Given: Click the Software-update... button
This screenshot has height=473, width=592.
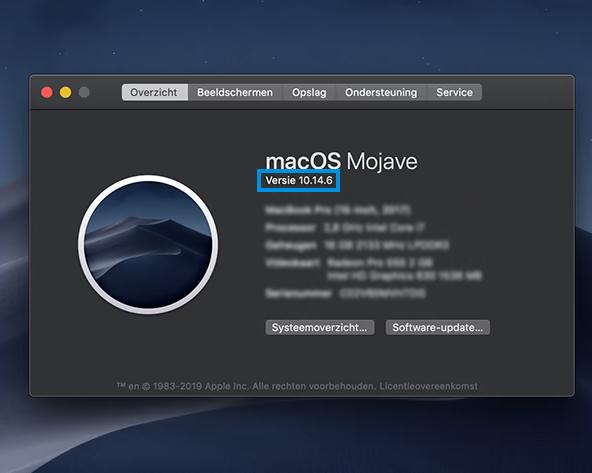Looking at the screenshot, I should point(438,327).
